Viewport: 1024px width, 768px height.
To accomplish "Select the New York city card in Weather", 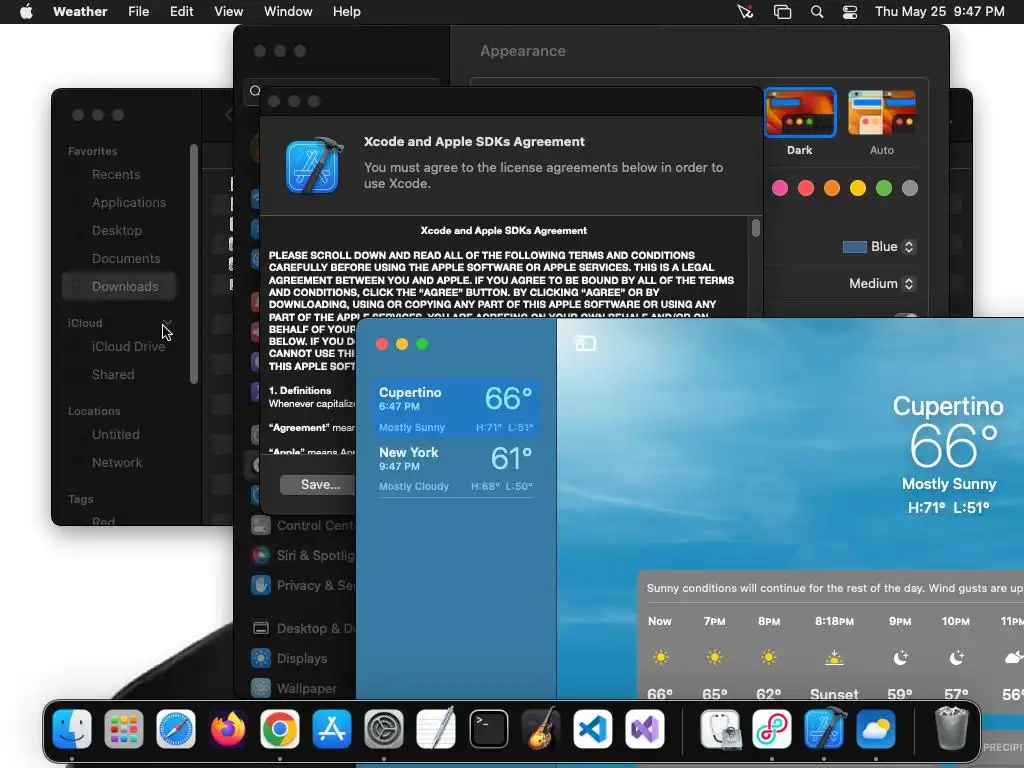I will click(x=456, y=468).
